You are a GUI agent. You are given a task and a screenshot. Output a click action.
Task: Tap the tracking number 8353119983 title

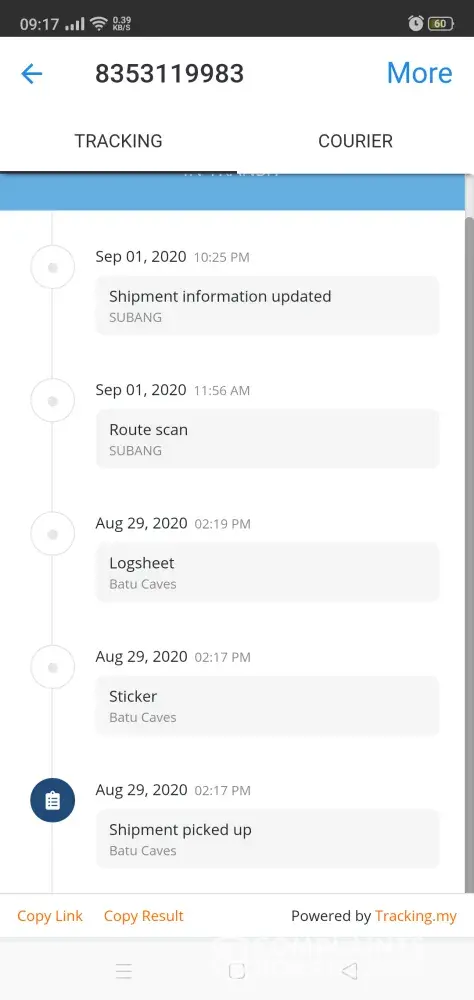point(170,74)
